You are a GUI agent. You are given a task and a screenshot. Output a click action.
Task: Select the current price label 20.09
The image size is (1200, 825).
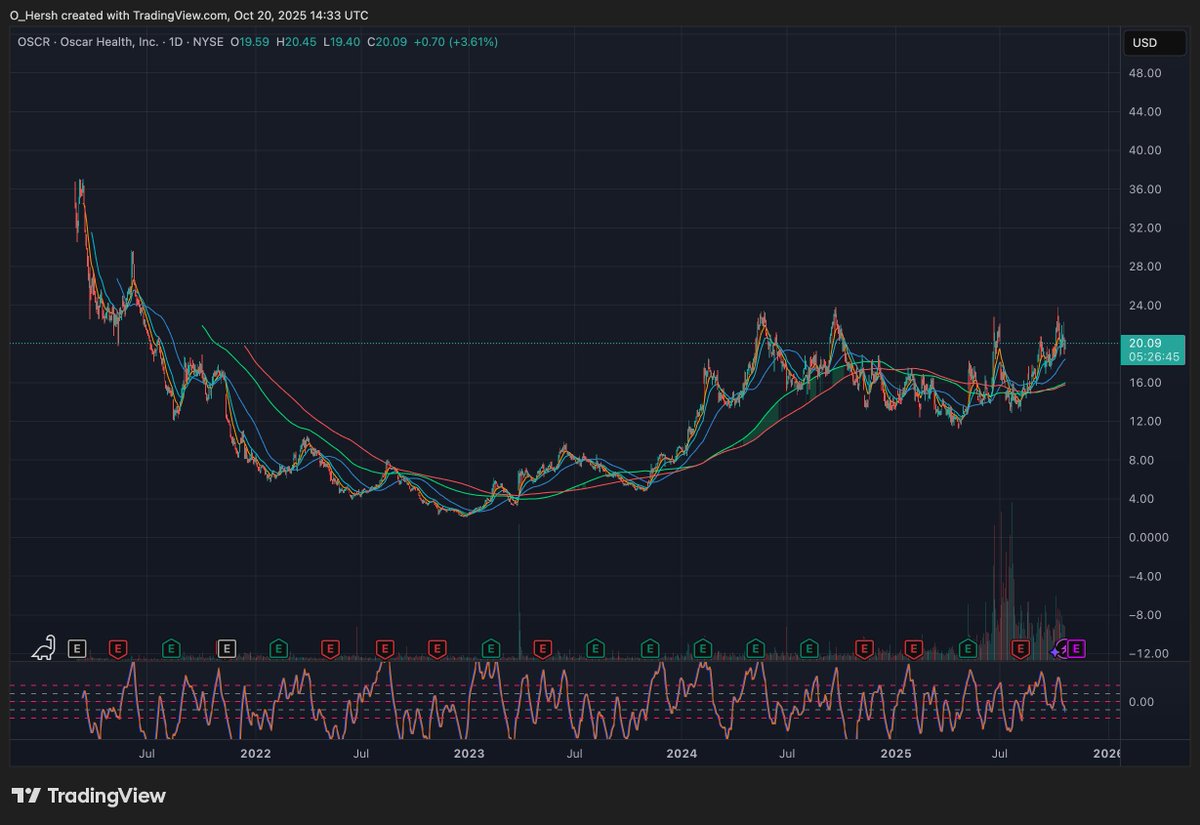tap(1145, 342)
